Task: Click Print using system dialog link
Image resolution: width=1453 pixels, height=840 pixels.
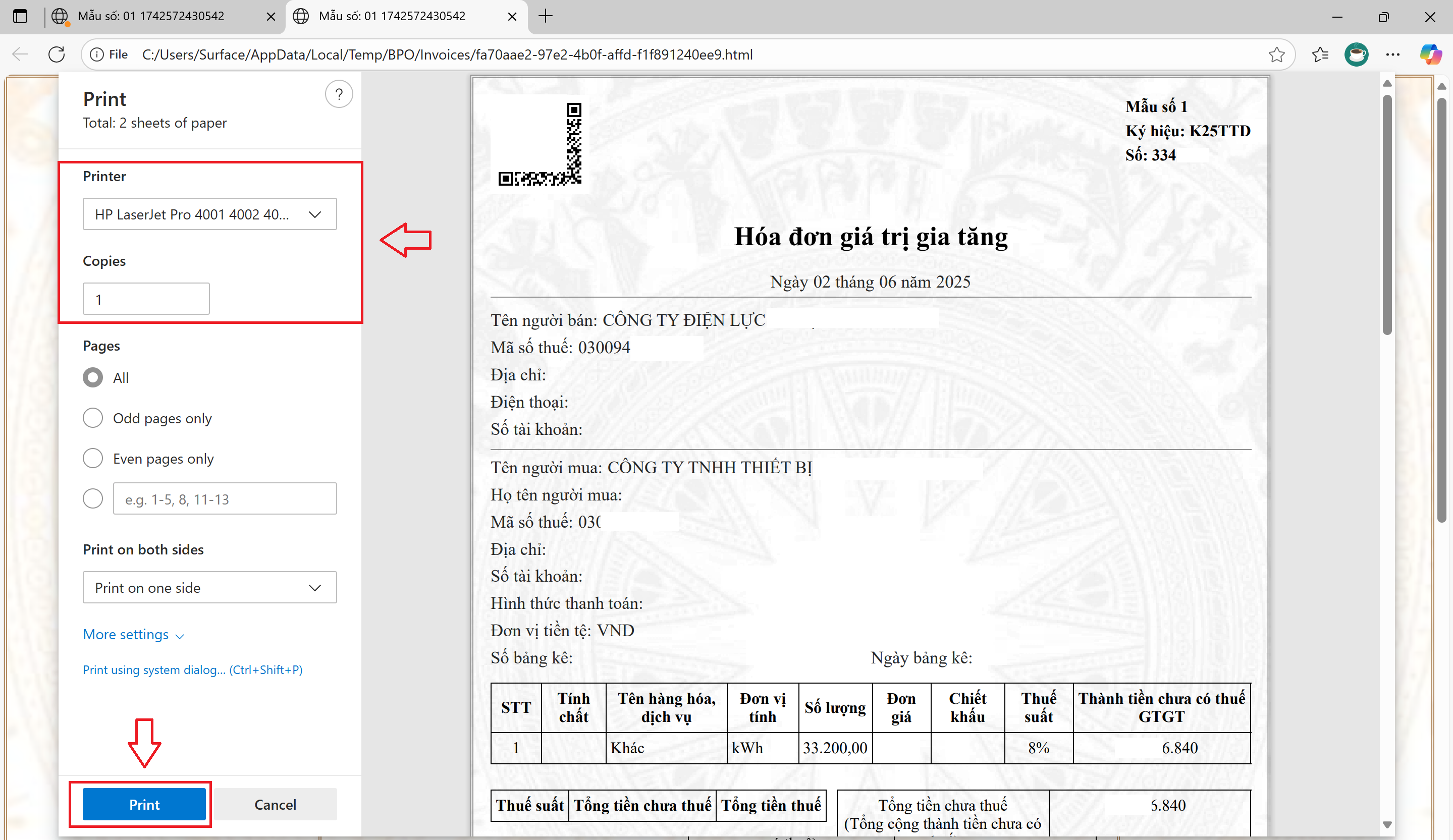Action: tap(193, 669)
